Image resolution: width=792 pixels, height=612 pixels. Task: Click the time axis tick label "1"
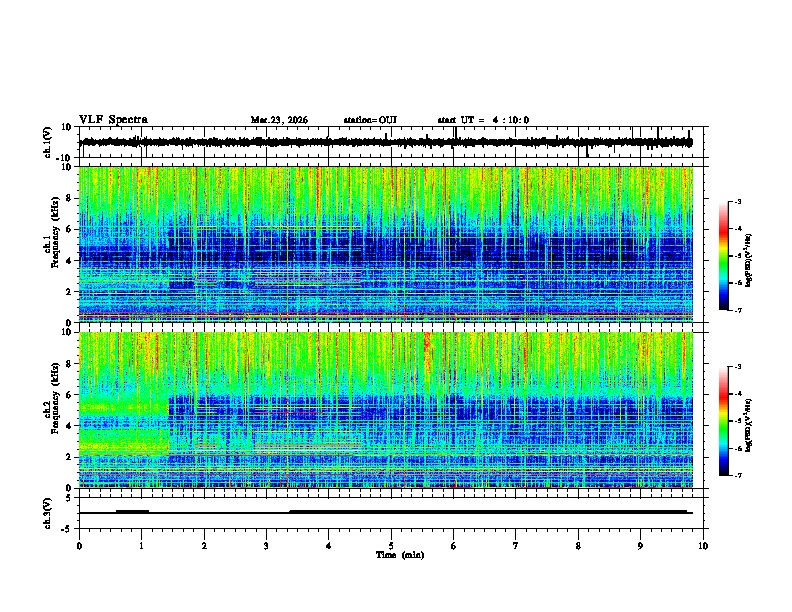click(141, 546)
